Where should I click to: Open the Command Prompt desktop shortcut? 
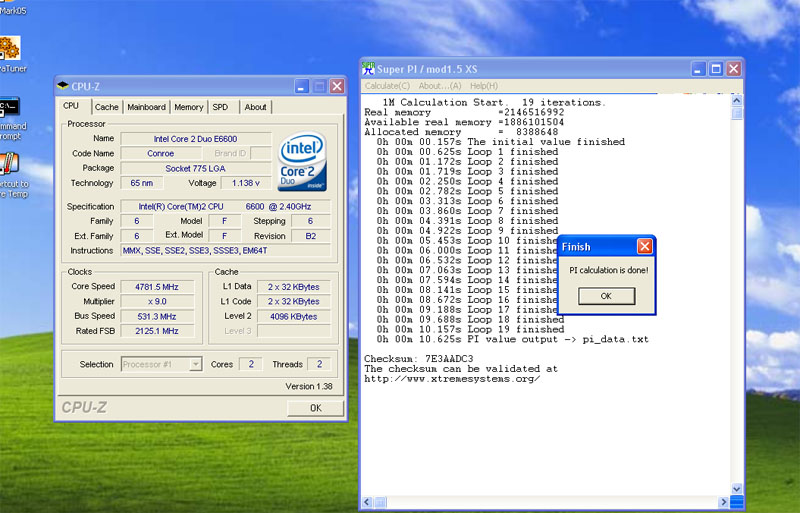(x=9, y=108)
